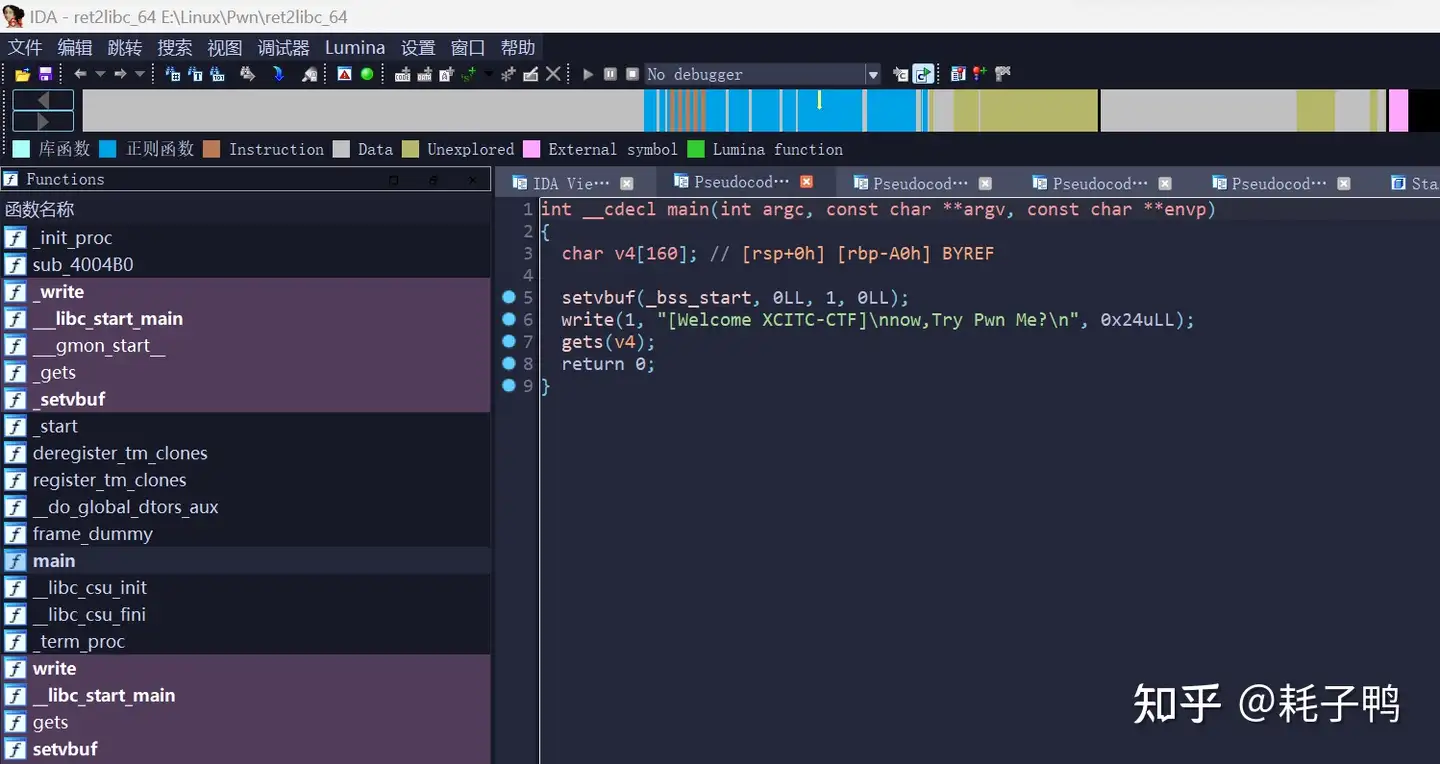
Task: Click the X undefine icon in toolbar
Action: [x=553, y=74]
